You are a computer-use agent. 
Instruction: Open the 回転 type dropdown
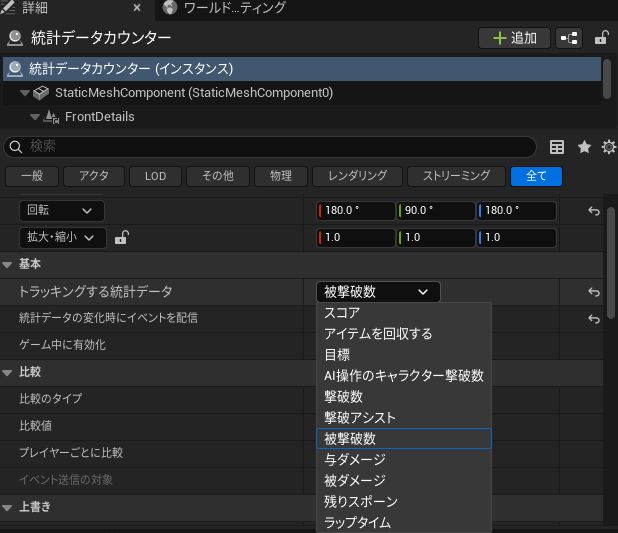(x=62, y=211)
